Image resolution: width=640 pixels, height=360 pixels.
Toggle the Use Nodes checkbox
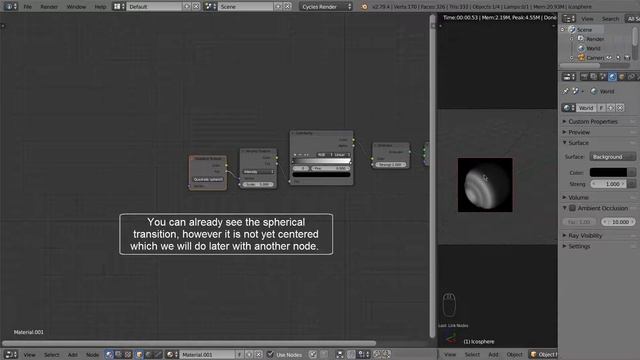[270, 355]
